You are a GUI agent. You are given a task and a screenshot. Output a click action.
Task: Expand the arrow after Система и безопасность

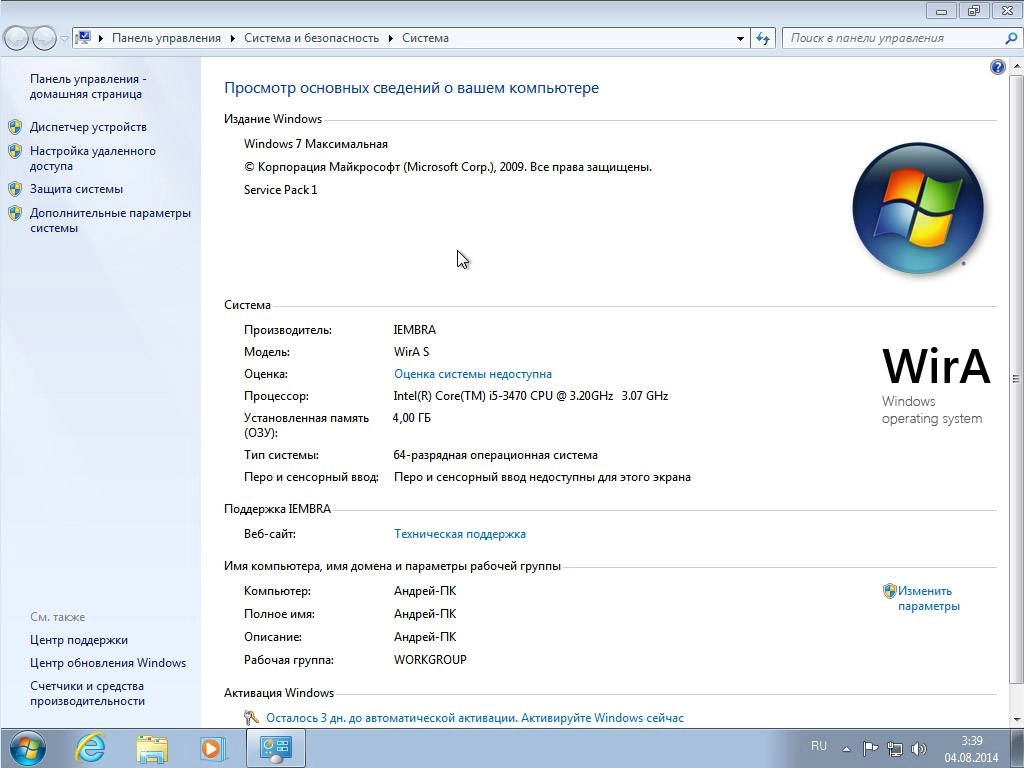pyautogui.click(x=391, y=39)
